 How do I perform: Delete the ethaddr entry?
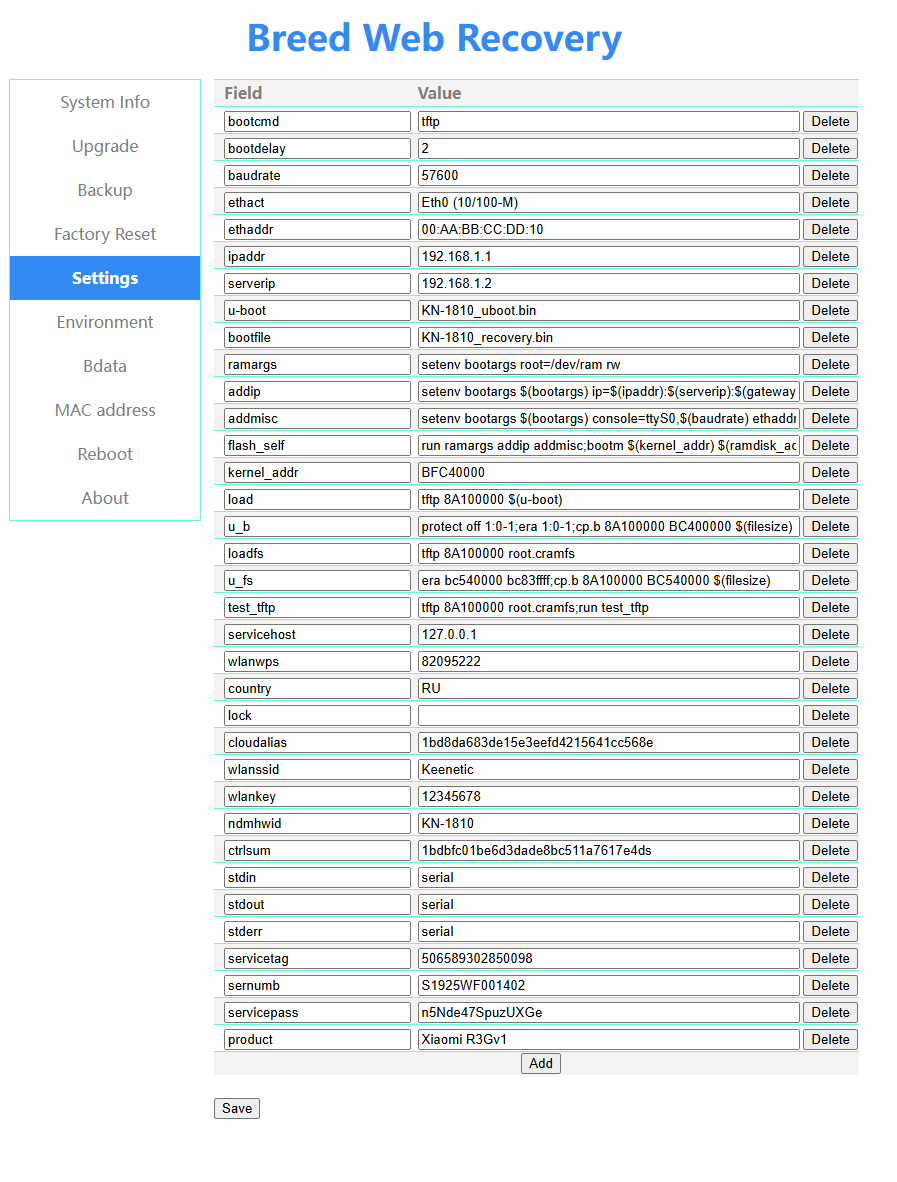pos(830,229)
